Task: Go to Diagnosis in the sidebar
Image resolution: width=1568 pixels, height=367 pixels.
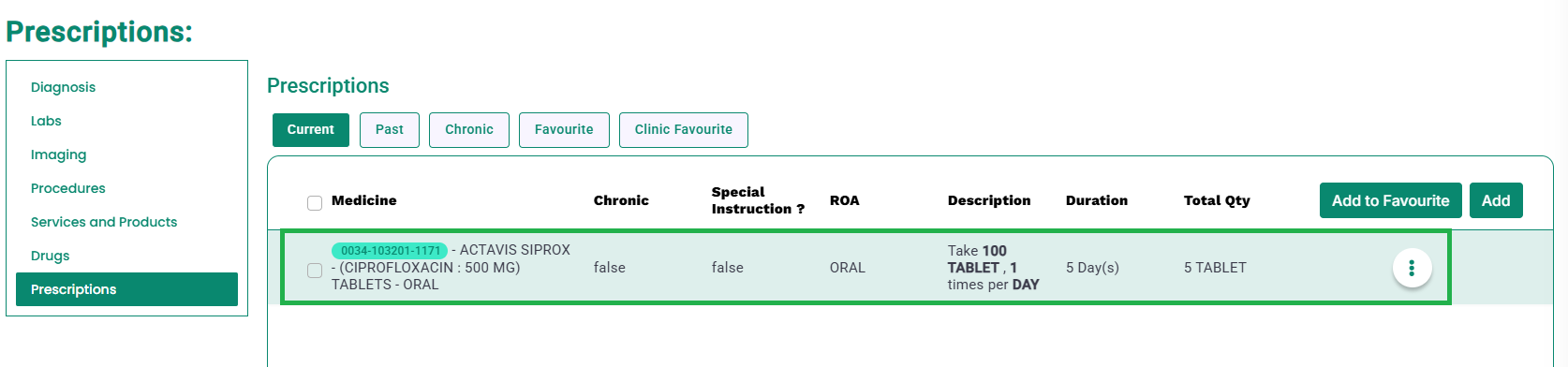Action: pos(64,87)
